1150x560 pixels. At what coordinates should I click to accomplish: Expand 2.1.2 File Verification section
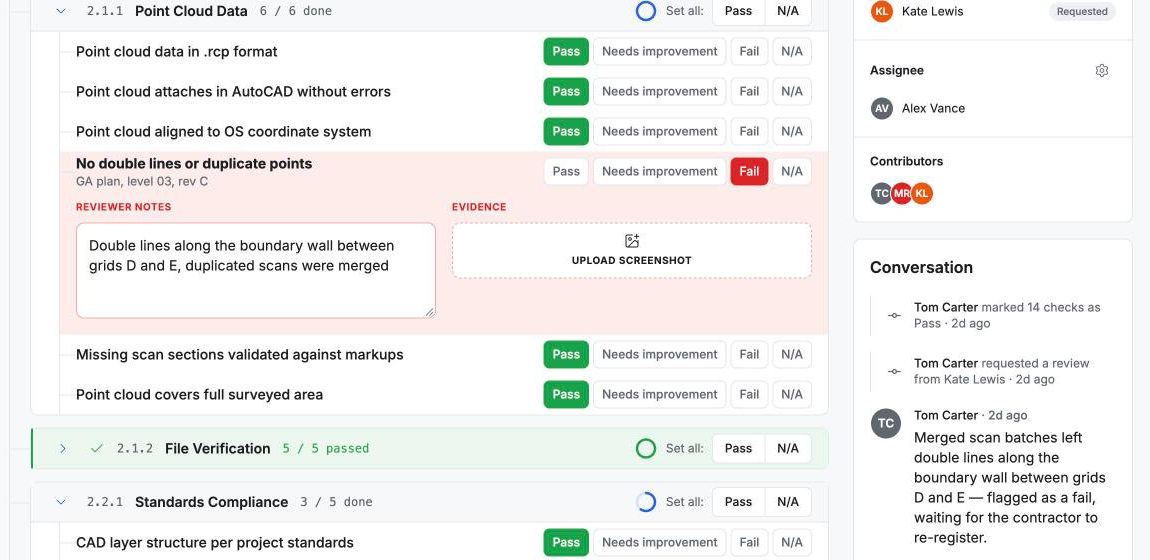(x=62, y=448)
